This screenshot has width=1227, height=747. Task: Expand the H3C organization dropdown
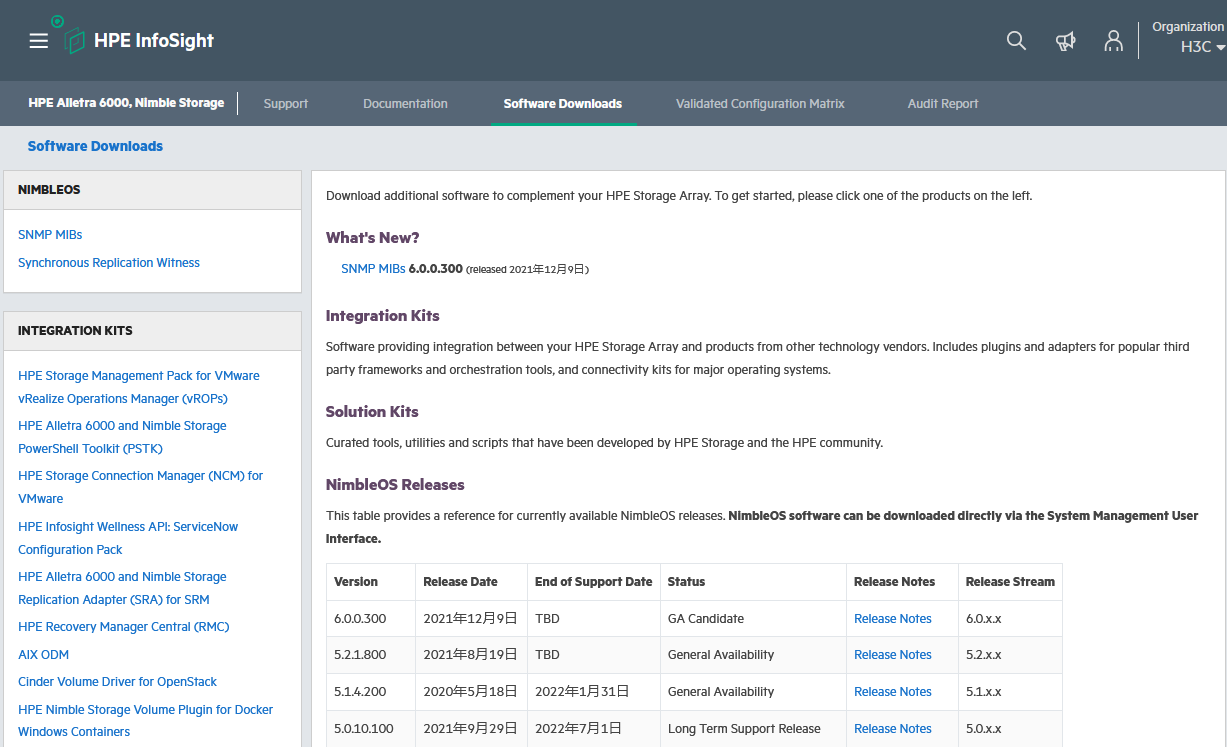[x=1203, y=47]
